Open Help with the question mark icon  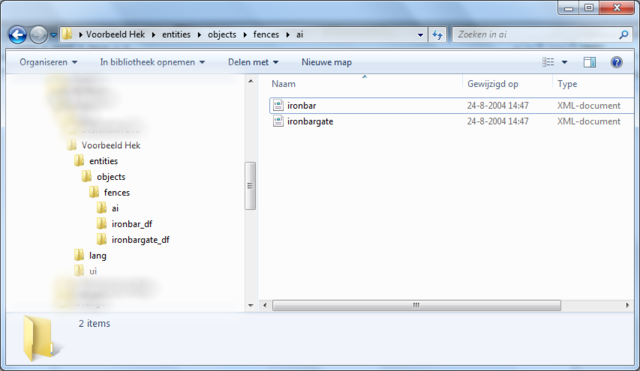616,62
